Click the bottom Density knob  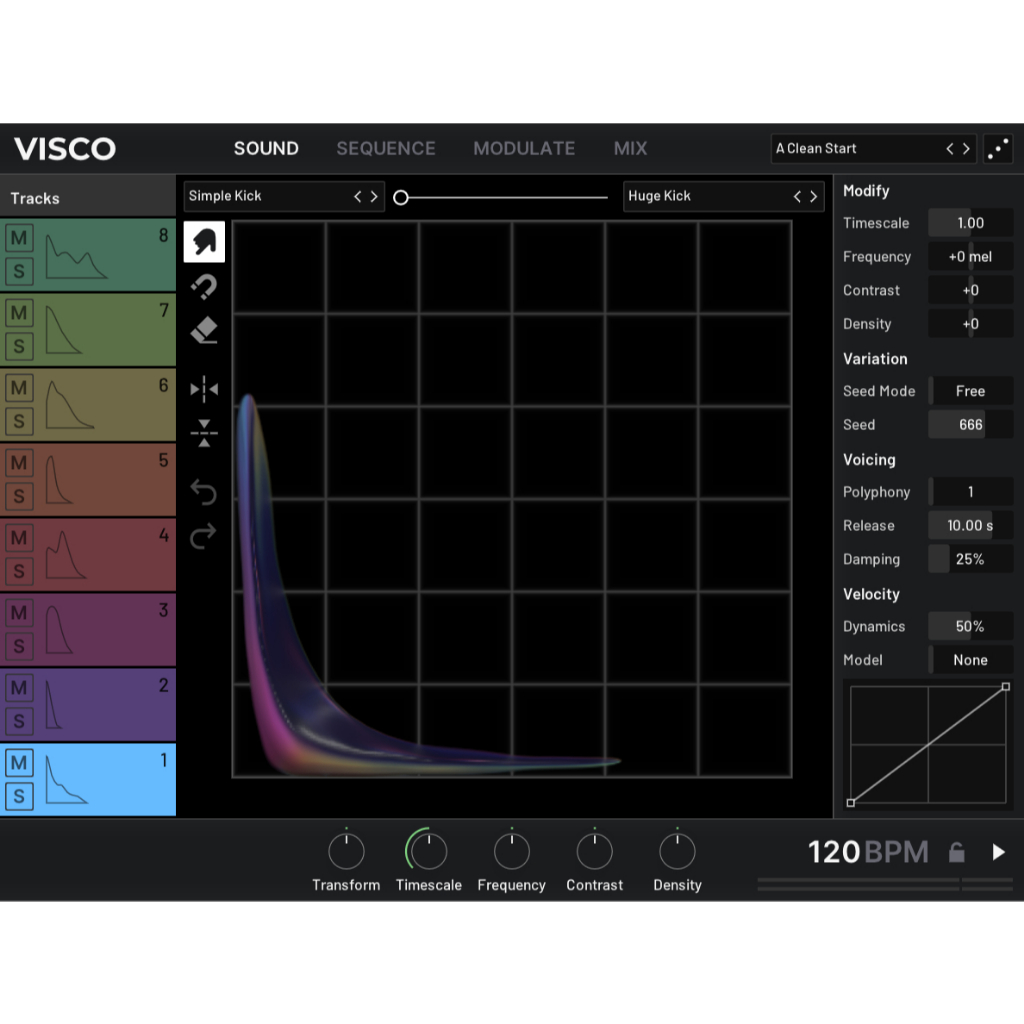[x=677, y=852]
